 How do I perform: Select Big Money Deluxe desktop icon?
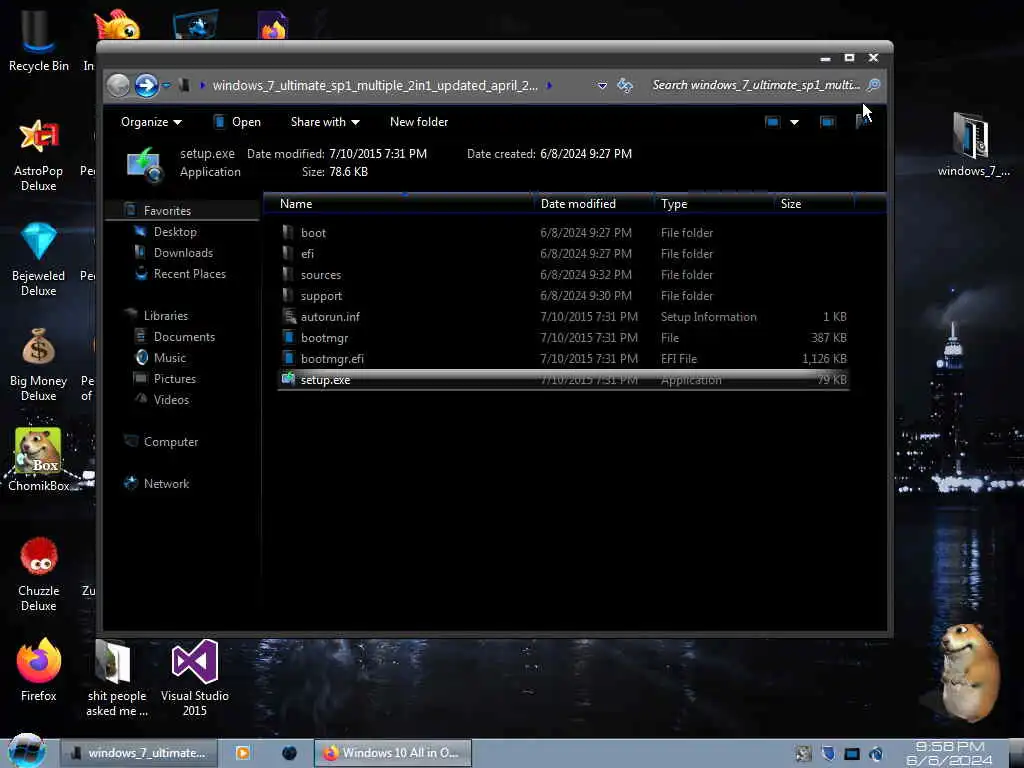pyautogui.click(x=38, y=364)
